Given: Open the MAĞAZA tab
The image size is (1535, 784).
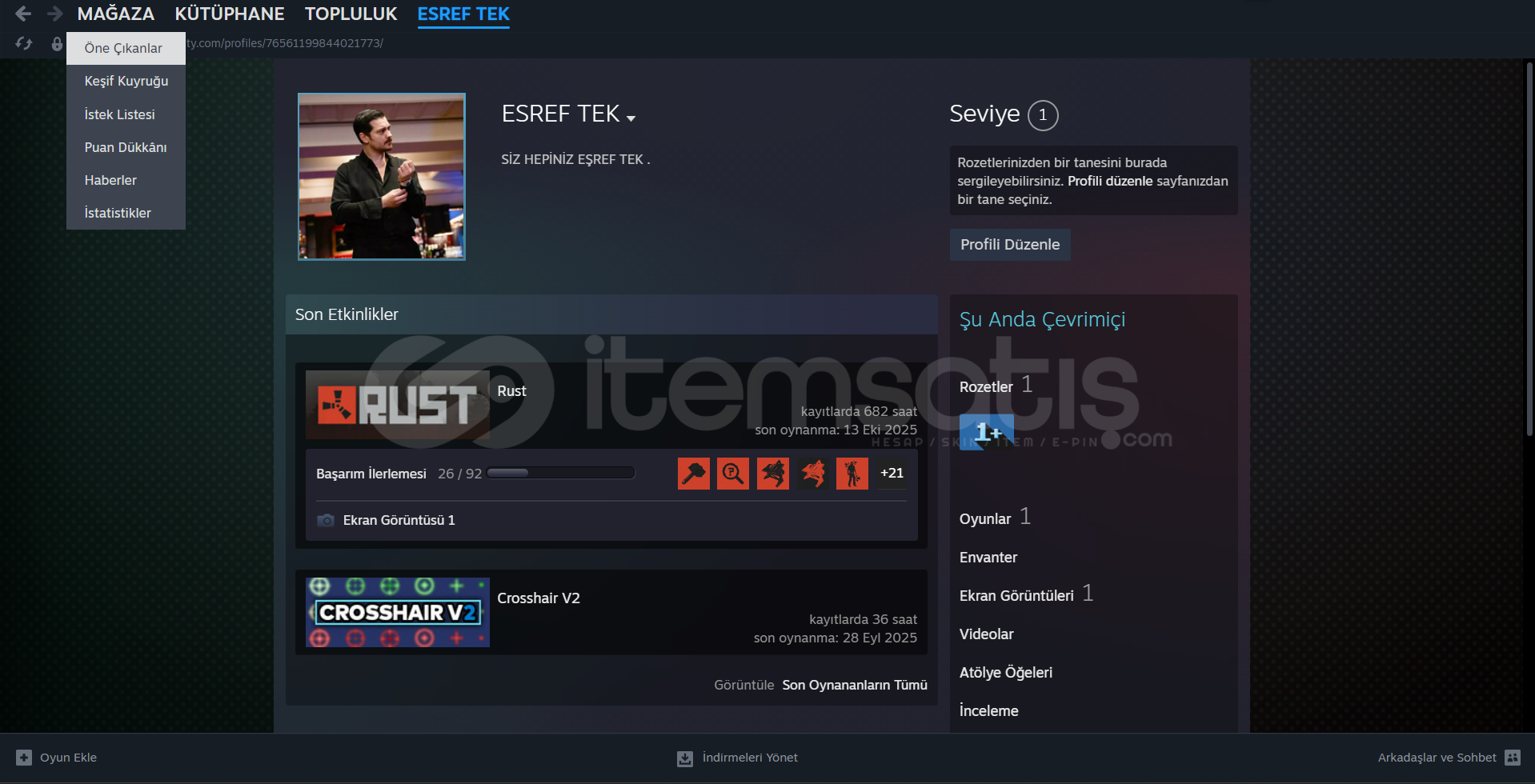Looking at the screenshot, I should click(x=116, y=14).
